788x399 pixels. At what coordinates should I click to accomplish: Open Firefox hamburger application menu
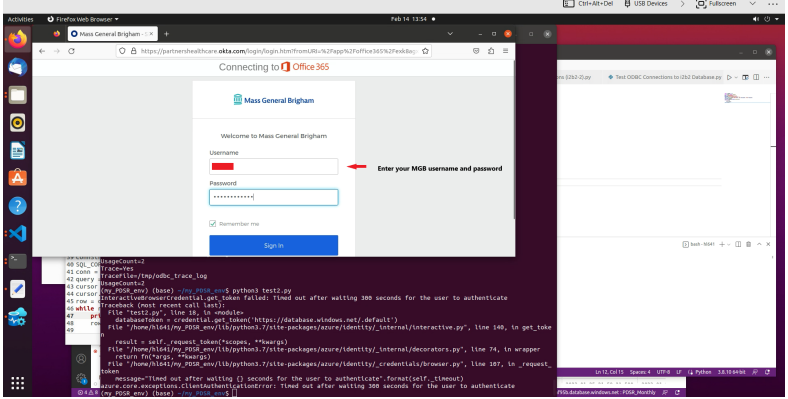(x=506, y=51)
